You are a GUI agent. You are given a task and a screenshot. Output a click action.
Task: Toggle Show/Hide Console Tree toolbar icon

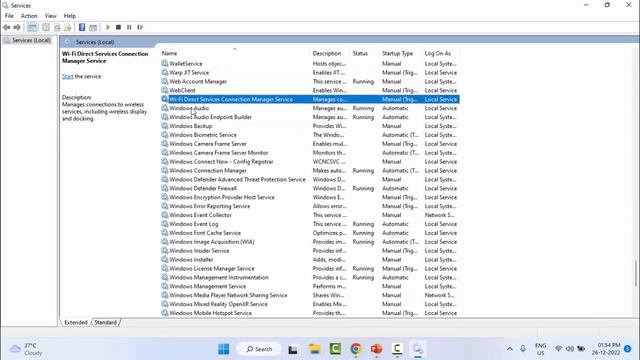tap(32, 27)
